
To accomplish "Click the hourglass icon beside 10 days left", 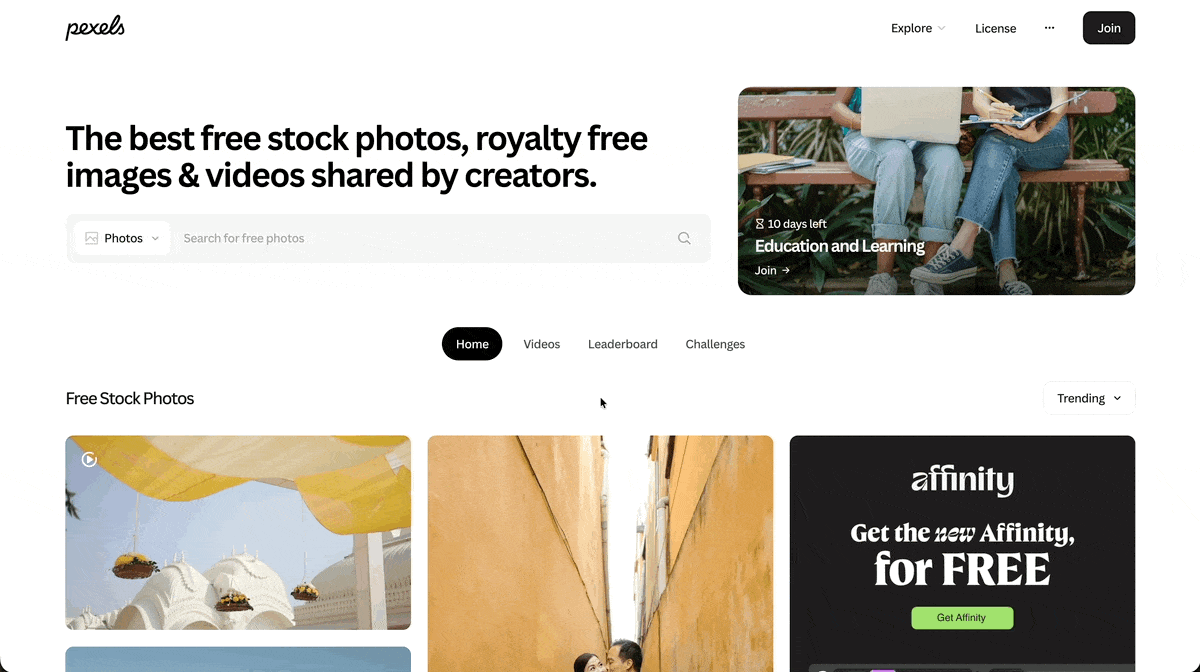I will coord(760,224).
